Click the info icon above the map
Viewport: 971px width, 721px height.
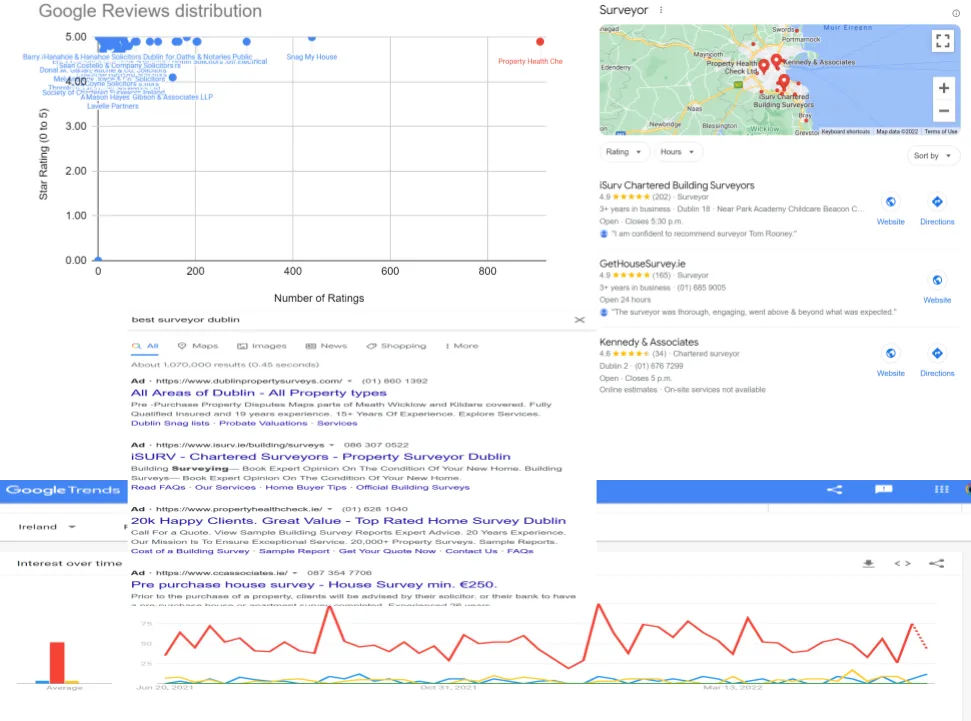pyautogui.click(x=956, y=13)
